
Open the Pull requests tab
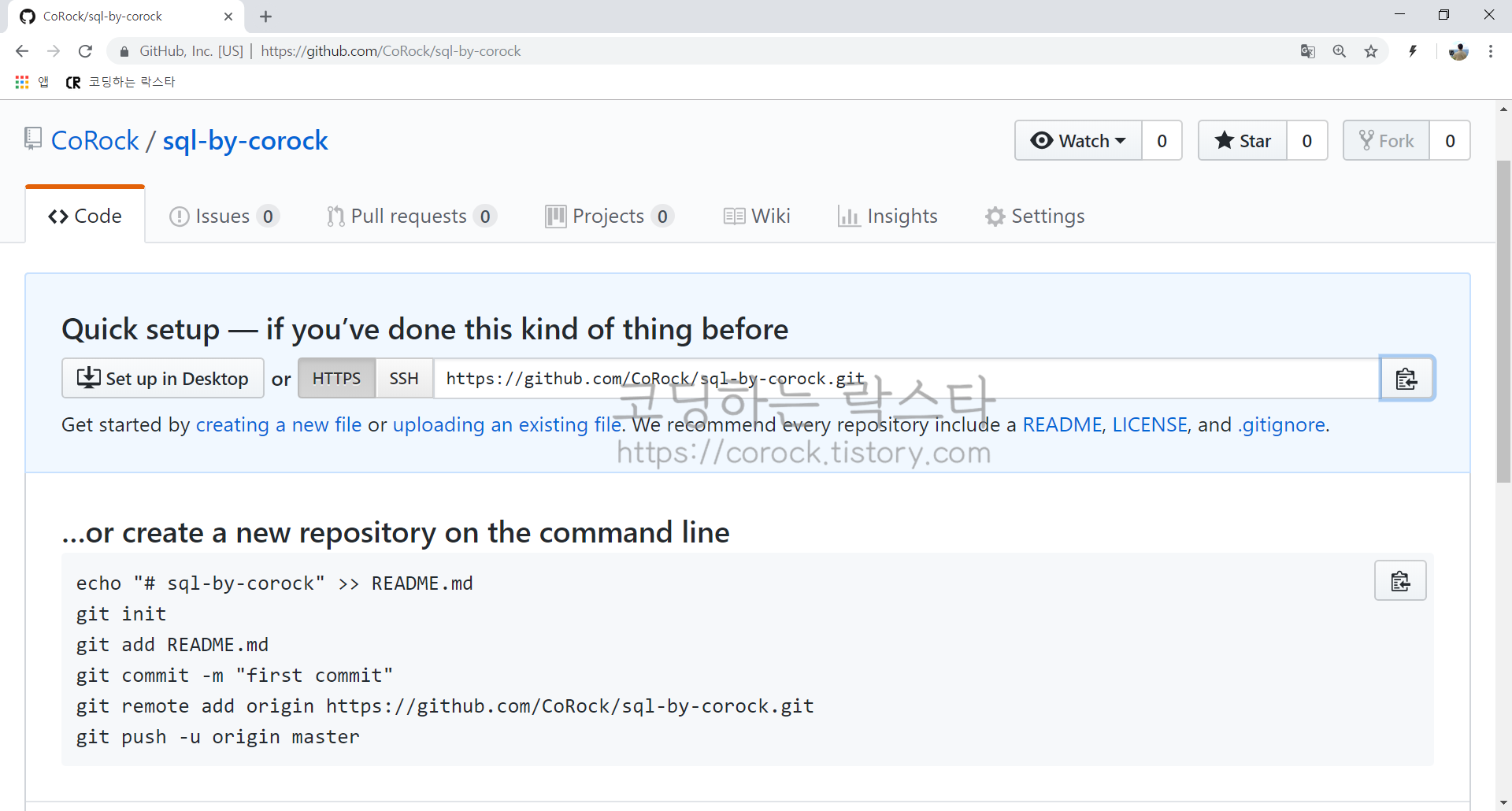pos(411,216)
